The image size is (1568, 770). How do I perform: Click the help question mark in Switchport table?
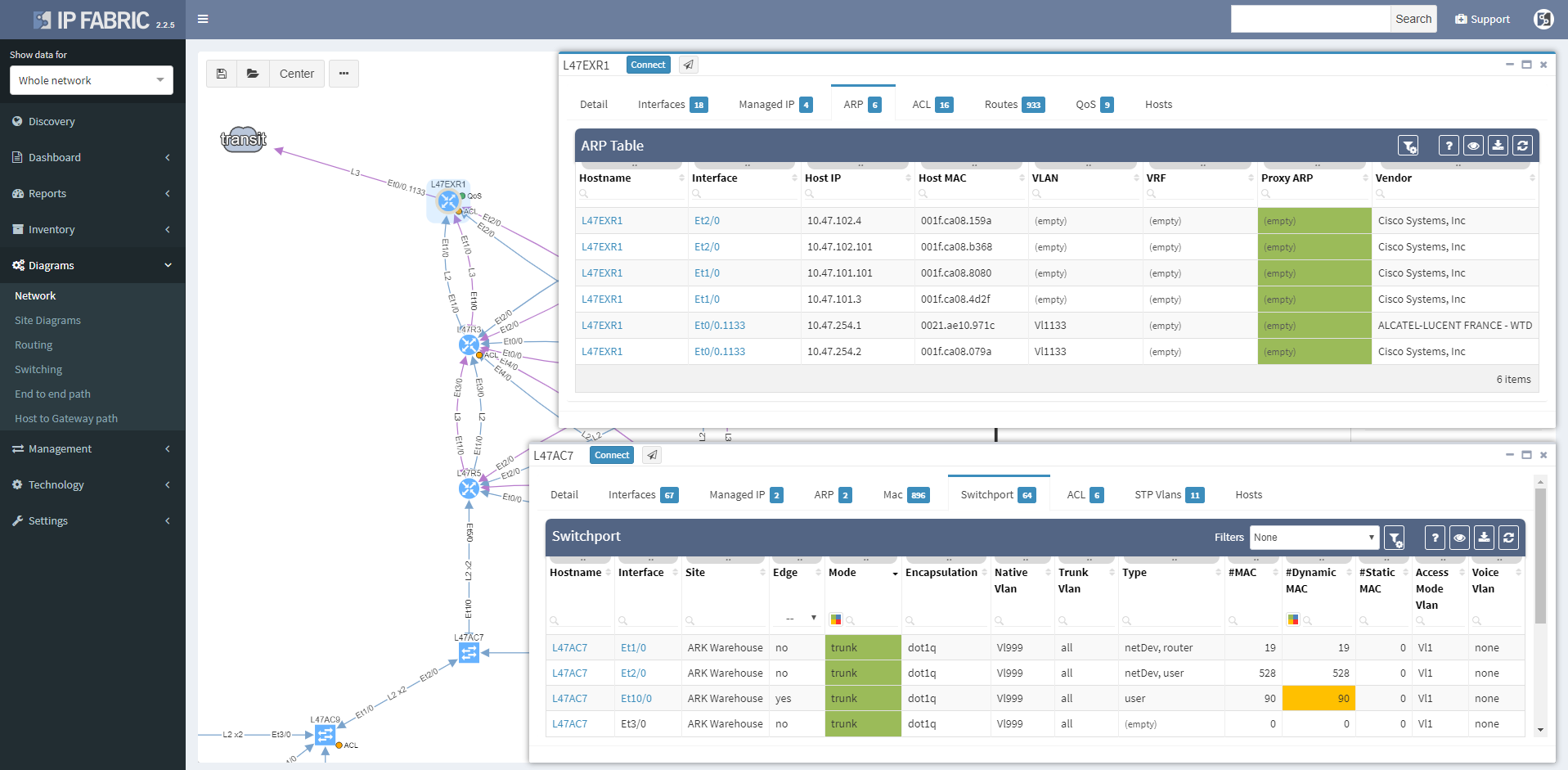1435,538
